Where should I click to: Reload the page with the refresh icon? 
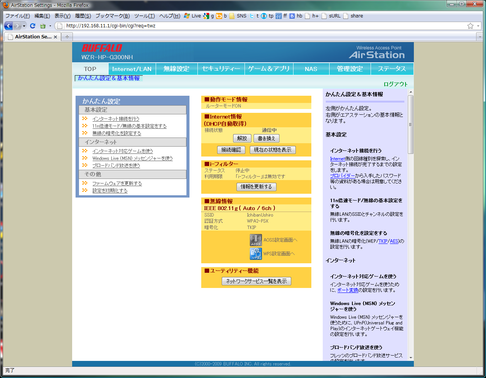33,26
